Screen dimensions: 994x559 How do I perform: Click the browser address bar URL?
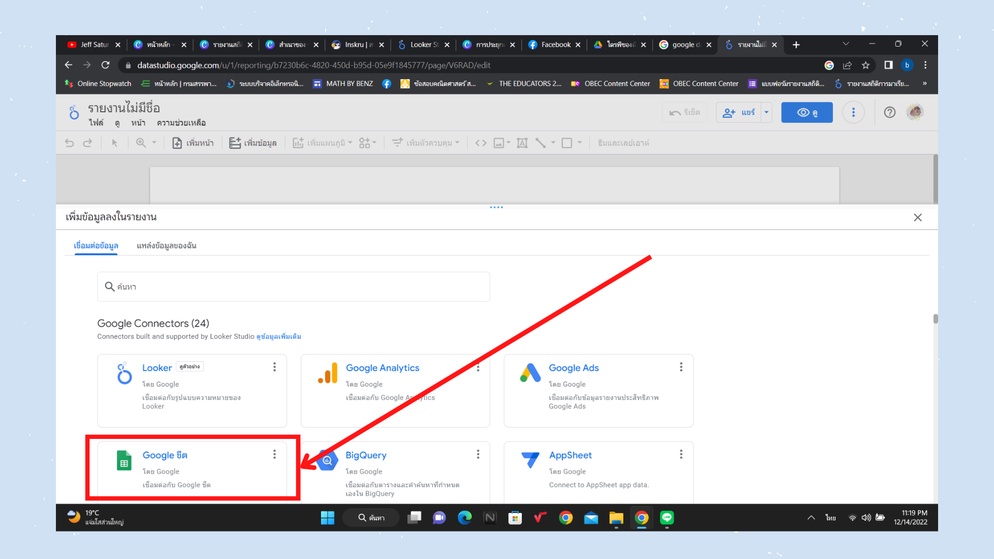[x=314, y=65]
